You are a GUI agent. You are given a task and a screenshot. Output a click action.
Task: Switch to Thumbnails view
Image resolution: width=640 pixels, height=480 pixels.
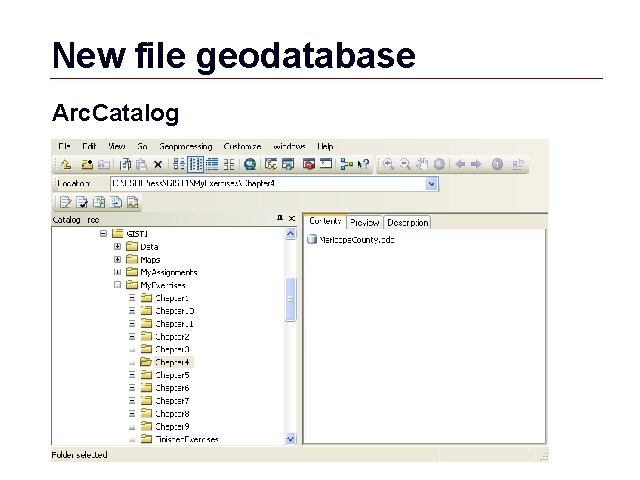click(x=229, y=164)
